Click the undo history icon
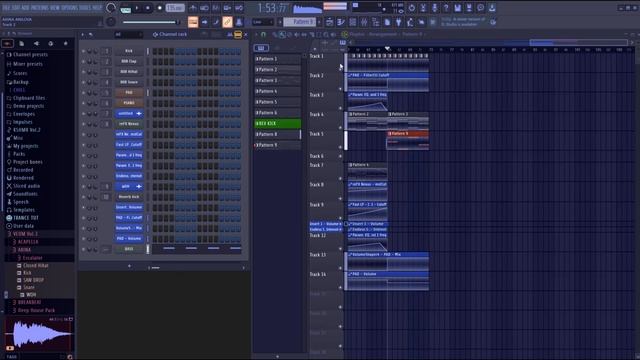The image size is (640, 360). coord(411,8)
